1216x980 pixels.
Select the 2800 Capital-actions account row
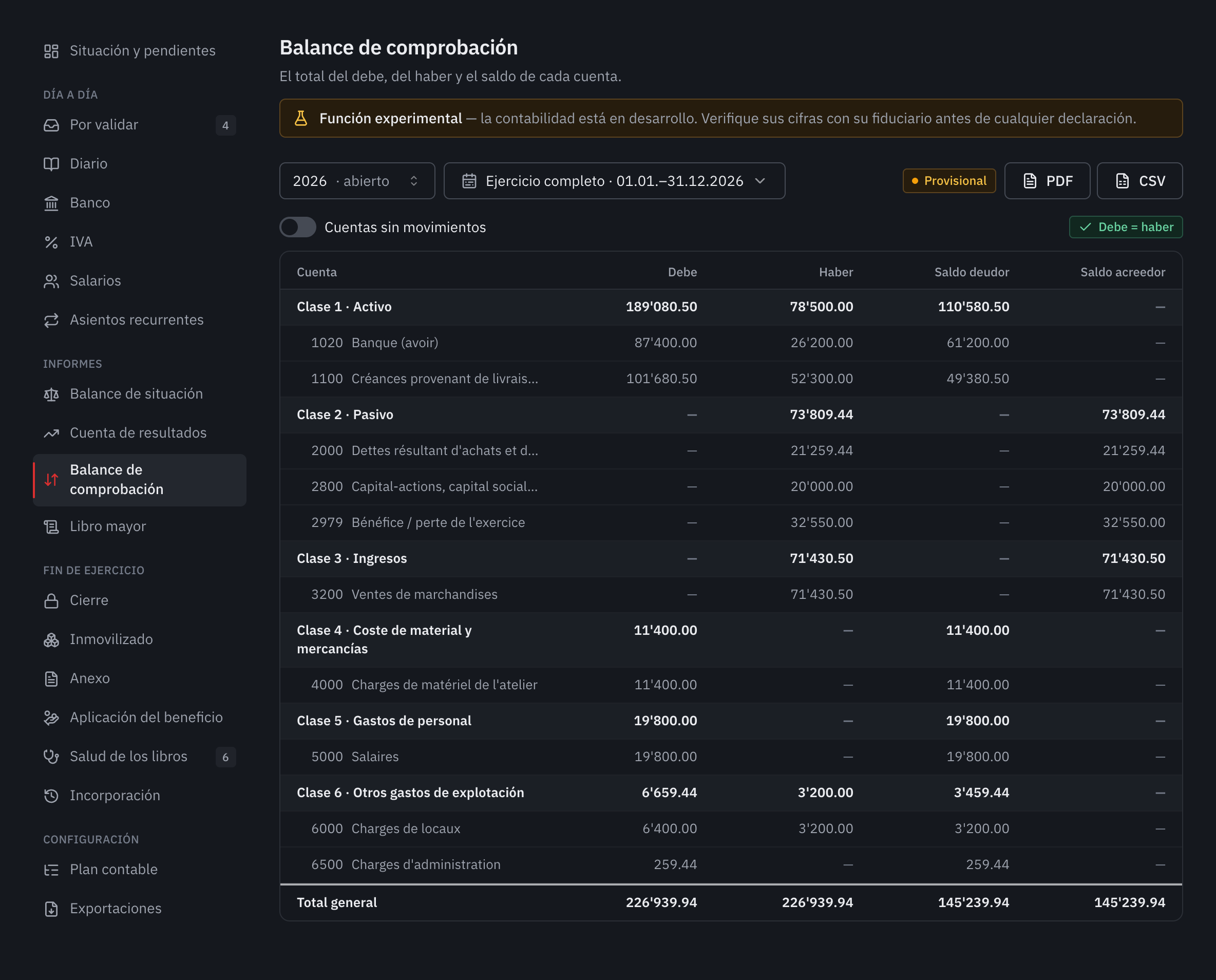click(x=731, y=486)
